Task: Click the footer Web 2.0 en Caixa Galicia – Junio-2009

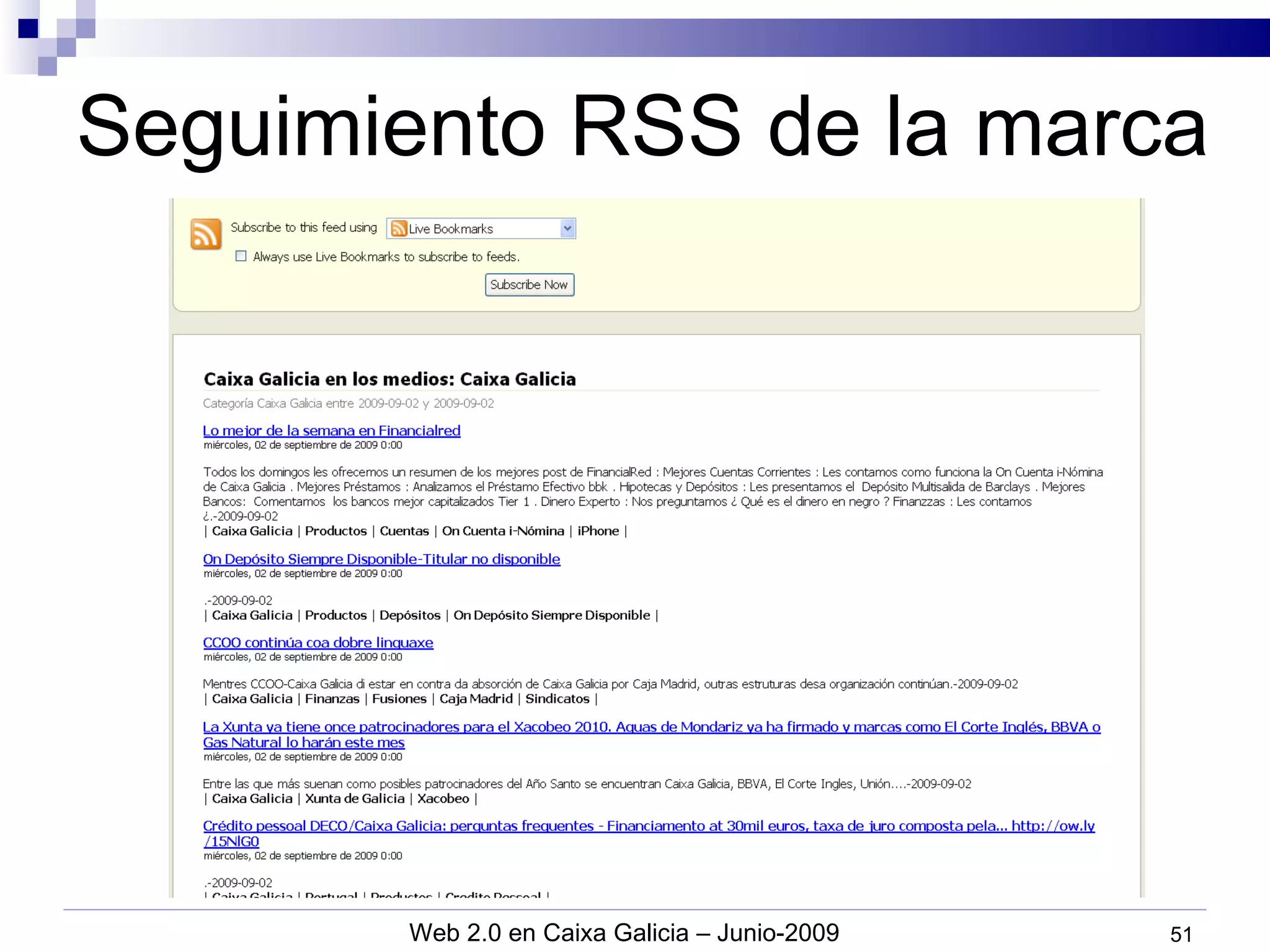Action: [624, 932]
